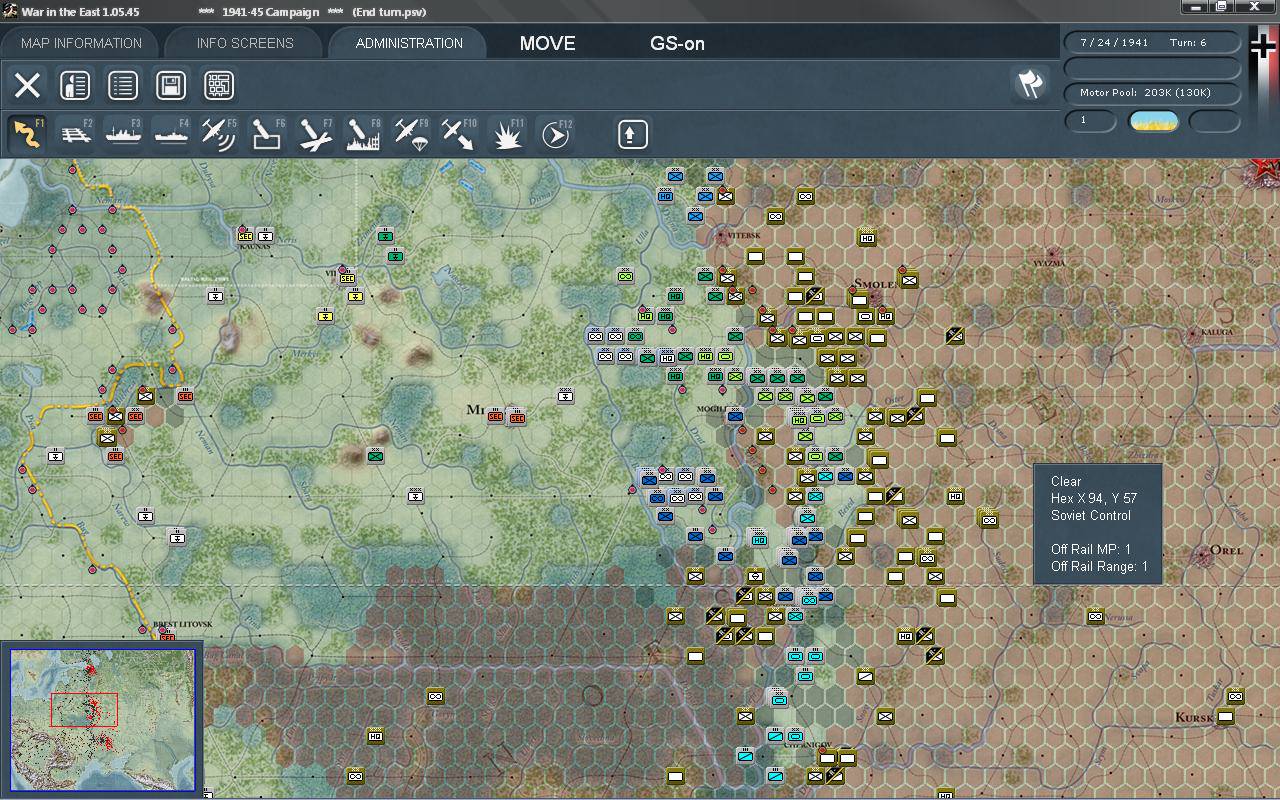Viewport: 1280px width, 800px height.
Task: Click the MOVE mode label
Action: point(548,43)
